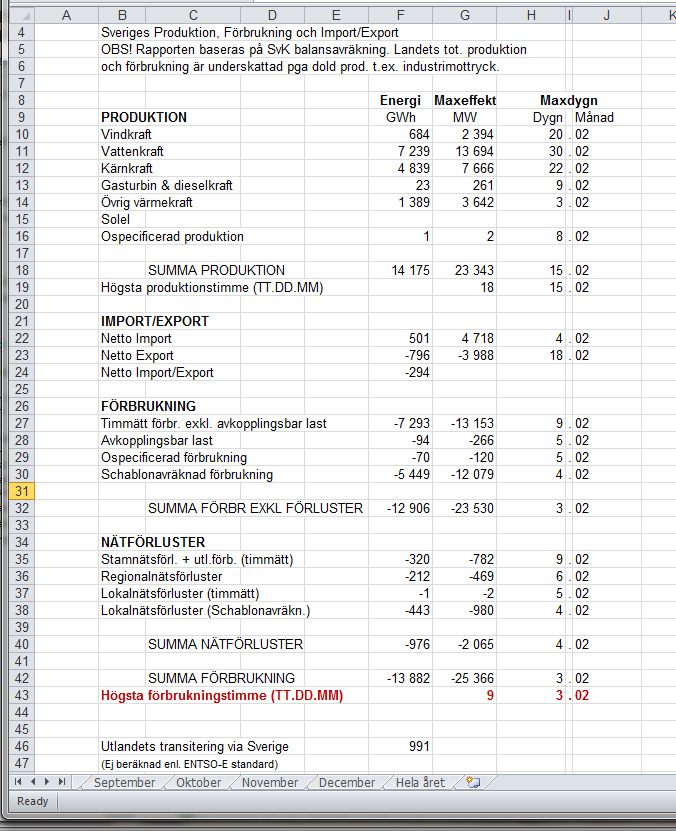The height and width of the screenshot is (831, 676).
Task: Switch to the Oktober sheet tab
Action: [198, 782]
